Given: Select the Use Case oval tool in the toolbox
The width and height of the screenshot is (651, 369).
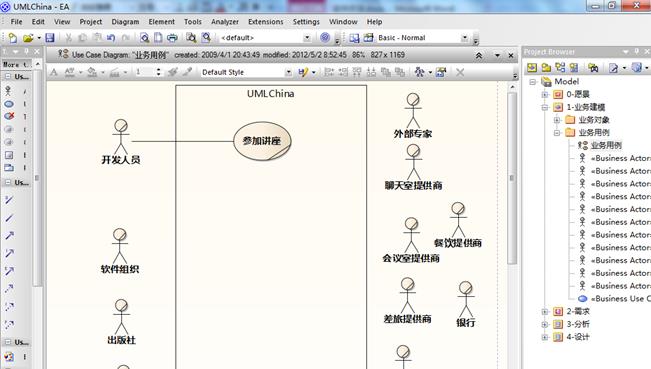Looking at the screenshot, I should click(x=9, y=104).
